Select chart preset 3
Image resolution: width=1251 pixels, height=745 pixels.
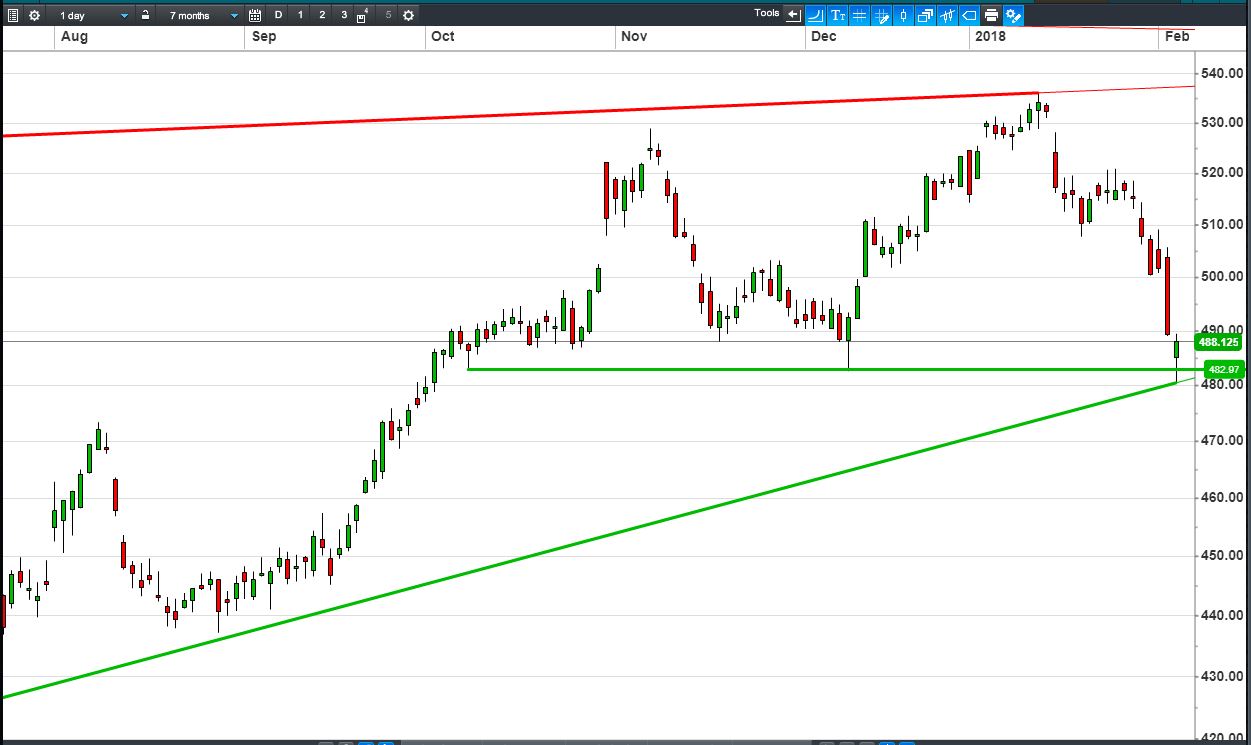pyautogui.click(x=343, y=15)
